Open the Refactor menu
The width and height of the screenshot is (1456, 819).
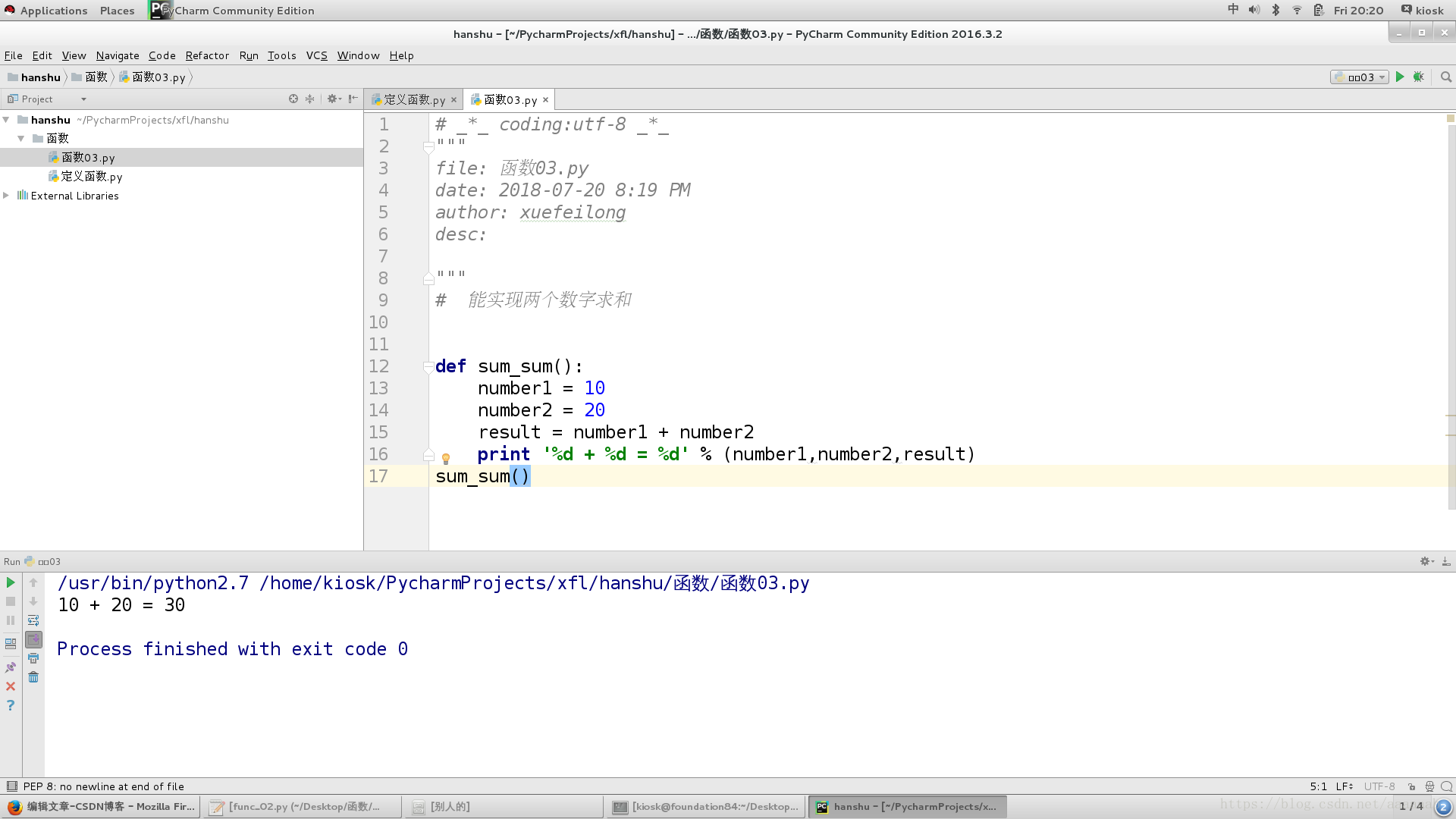pos(206,55)
